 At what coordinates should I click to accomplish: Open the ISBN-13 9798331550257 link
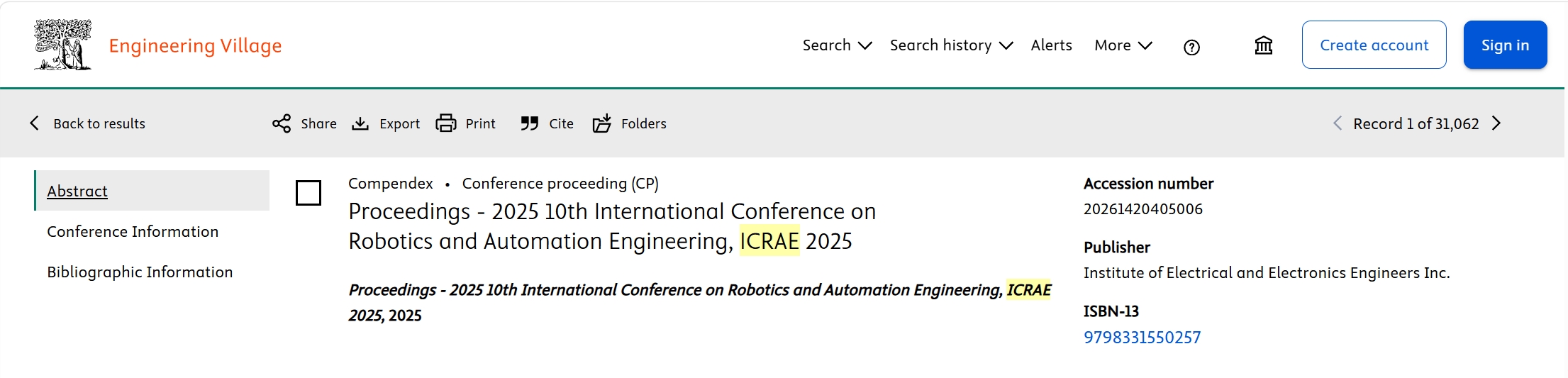1142,337
